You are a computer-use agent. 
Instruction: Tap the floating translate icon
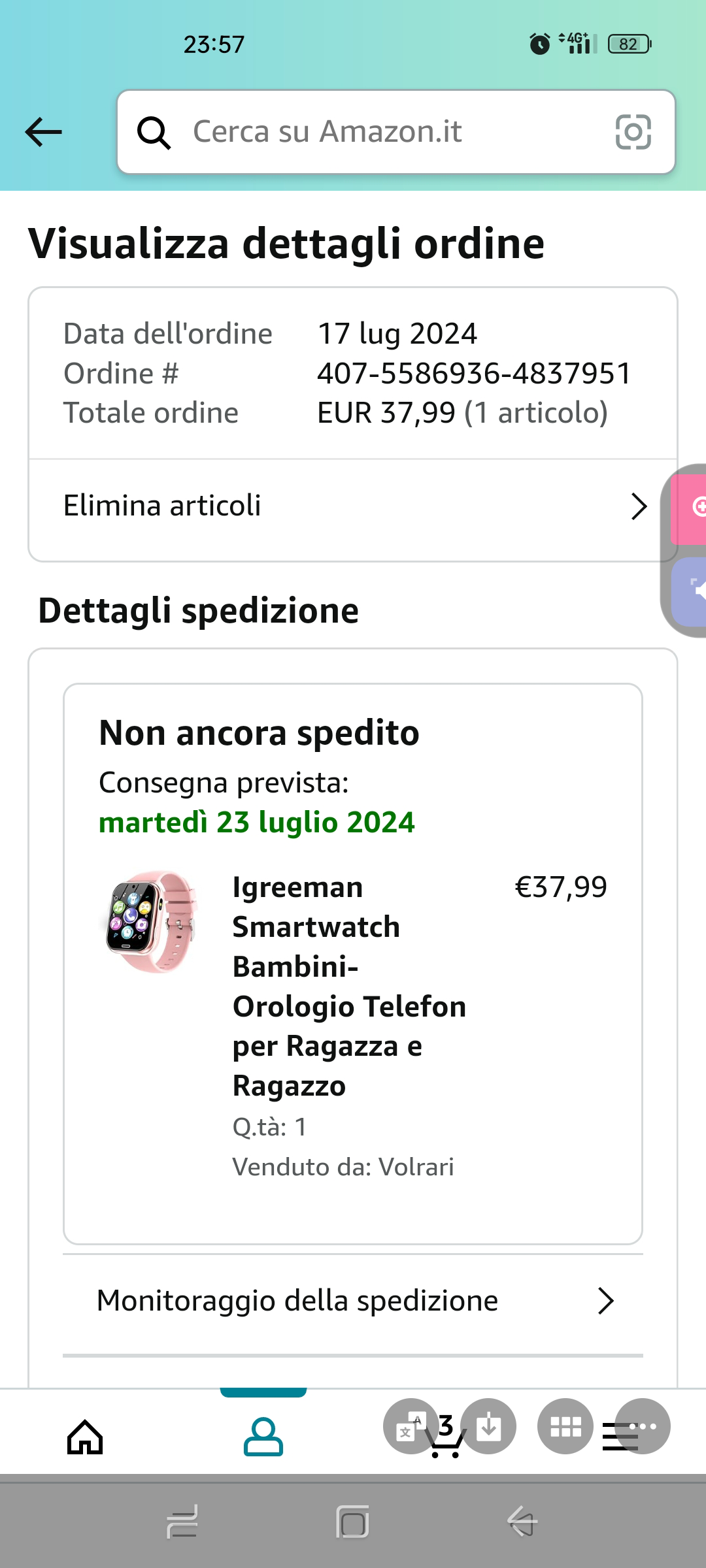tap(411, 1426)
